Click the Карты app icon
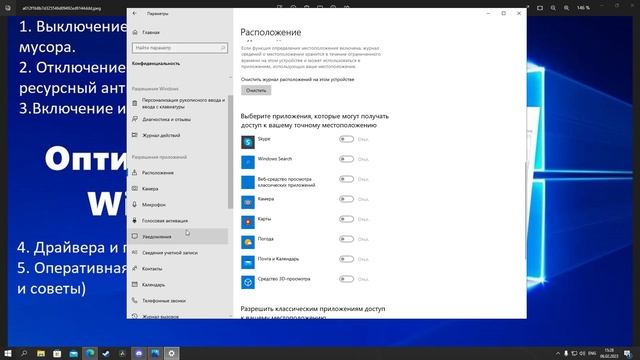The image size is (640, 360). point(248,222)
